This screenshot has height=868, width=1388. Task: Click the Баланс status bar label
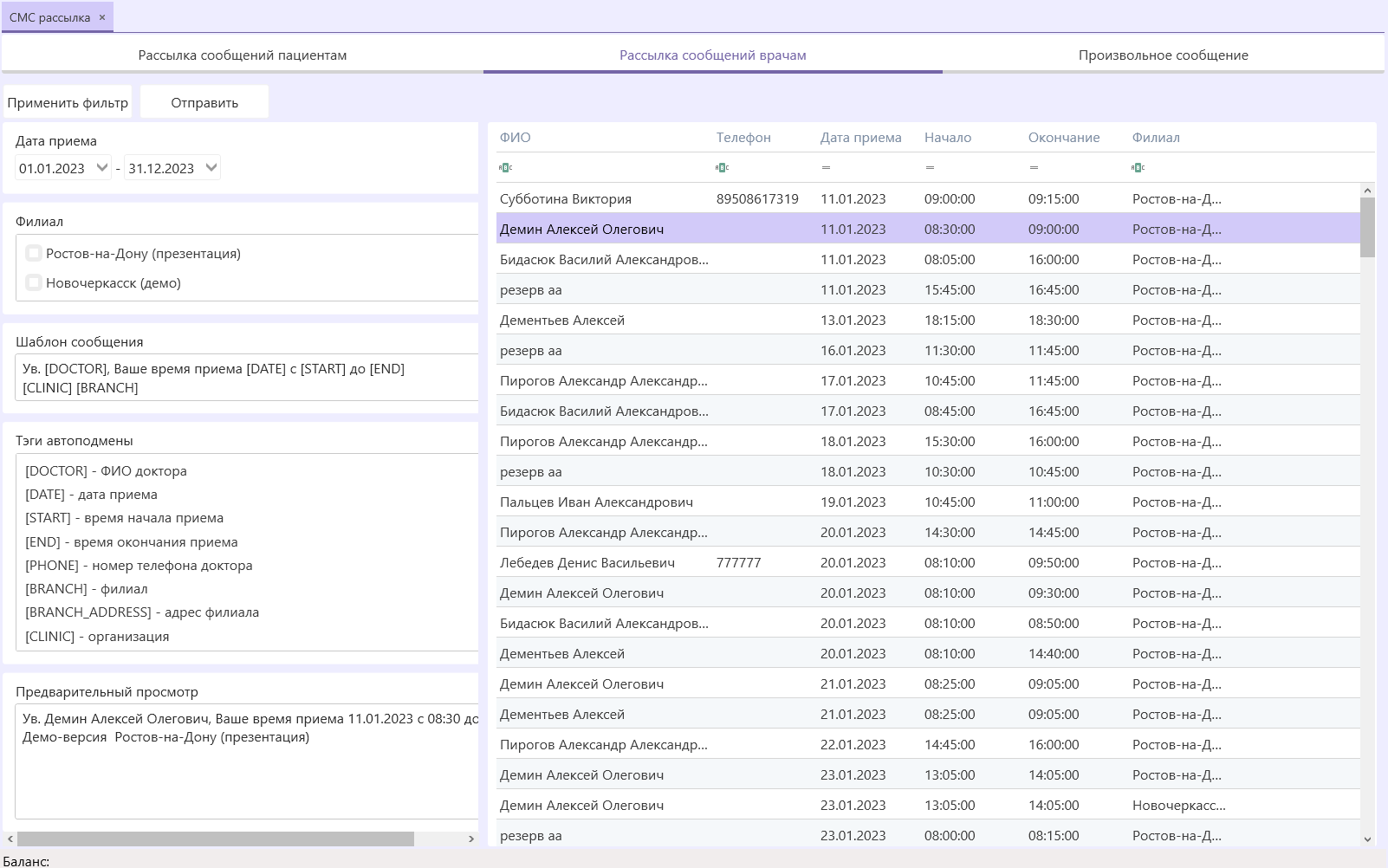click(x=26, y=861)
